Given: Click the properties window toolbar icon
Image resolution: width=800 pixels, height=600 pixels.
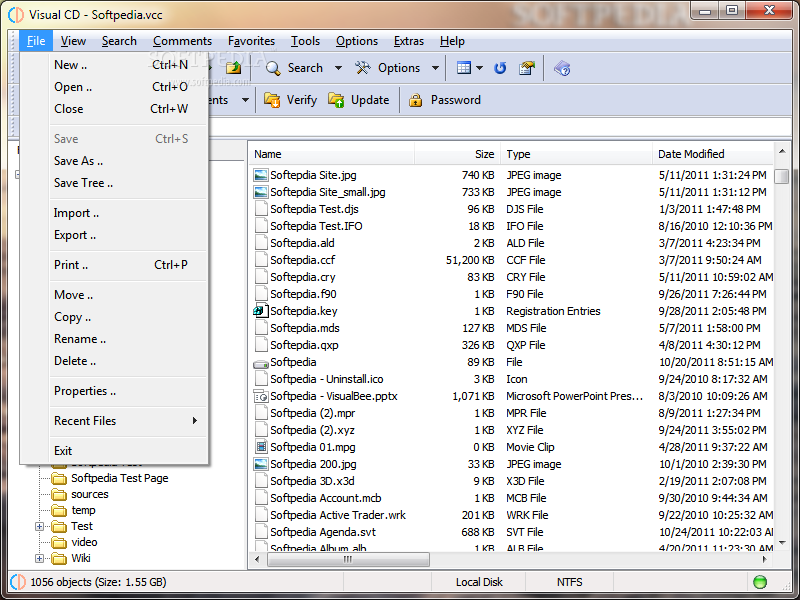Looking at the screenshot, I should click(527, 68).
